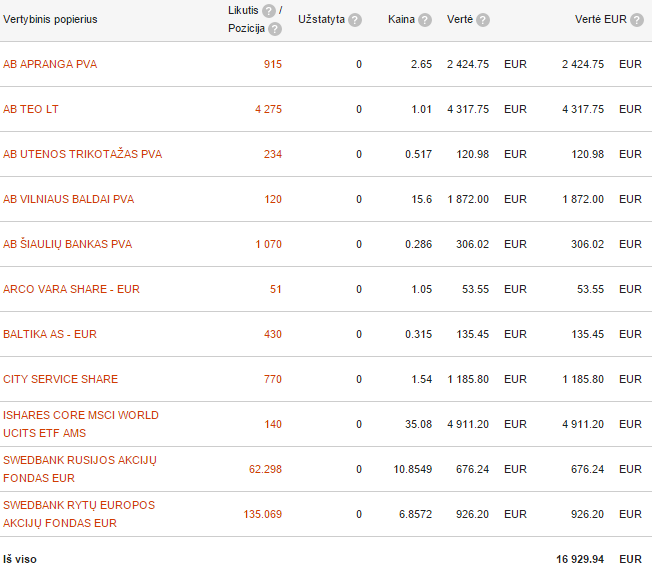
Task: Select AB UTENOS TRIKOTAŽAS PVA link
Action: (82, 154)
